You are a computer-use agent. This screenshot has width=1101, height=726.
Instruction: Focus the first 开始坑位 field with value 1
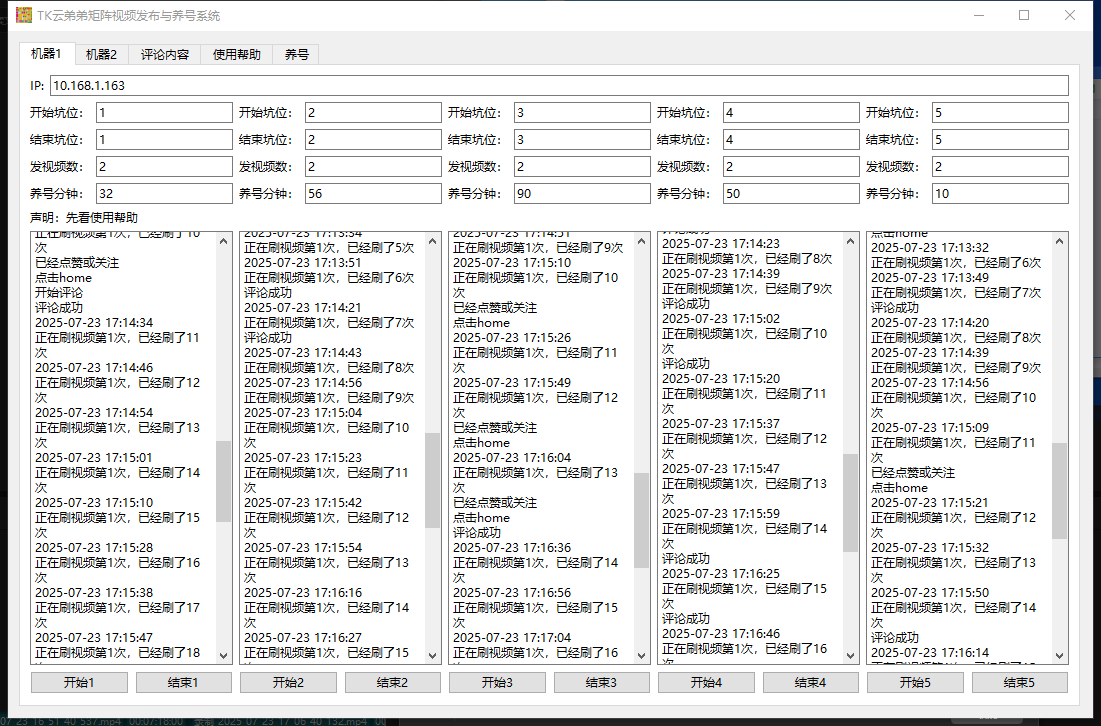pos(164,112)
